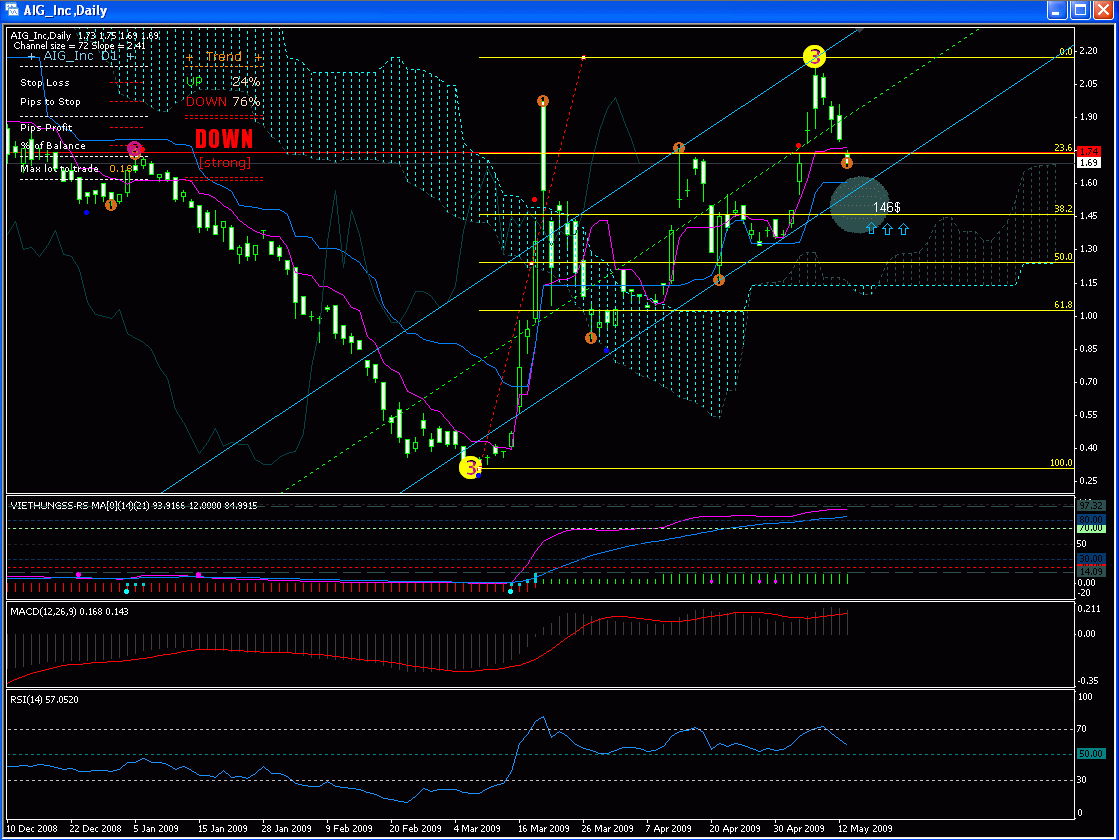The width and height of the screenshot is (1119, 840).
Task: Click the 7 Apr 2009 date label
Action: click(x=669, y=829)
